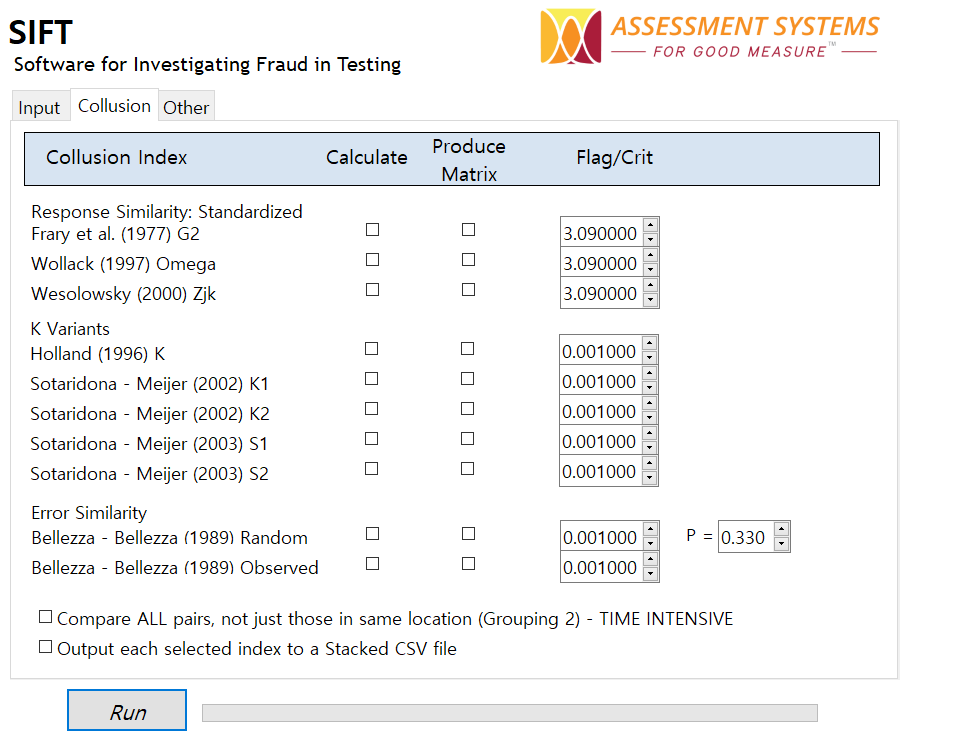Image resolution: width=954 pixels, height=735 pixels.
Task: Click the Run button
Action: [127, 710]
